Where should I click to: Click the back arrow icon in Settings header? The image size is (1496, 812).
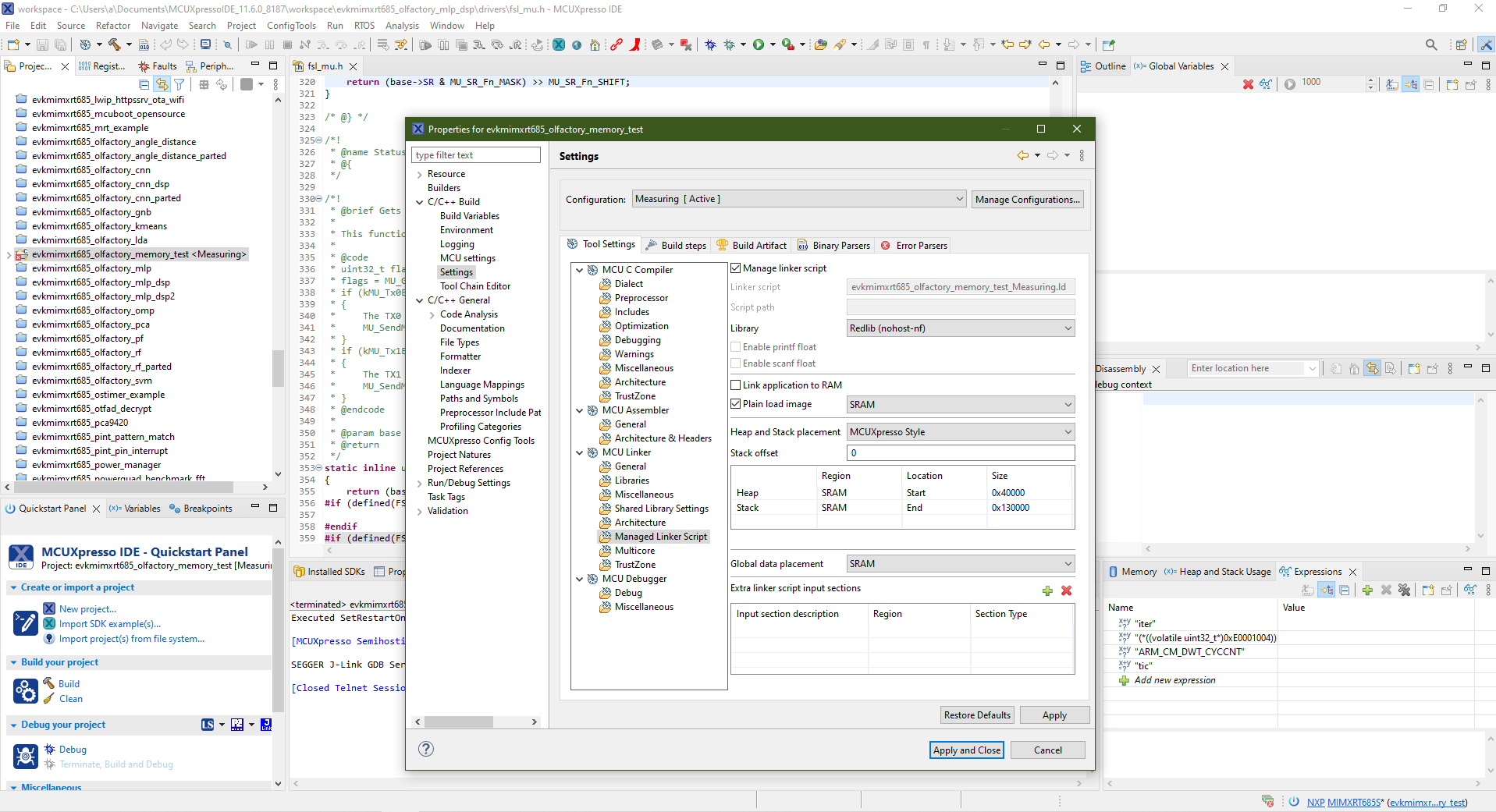click(x=1022, y=156)
